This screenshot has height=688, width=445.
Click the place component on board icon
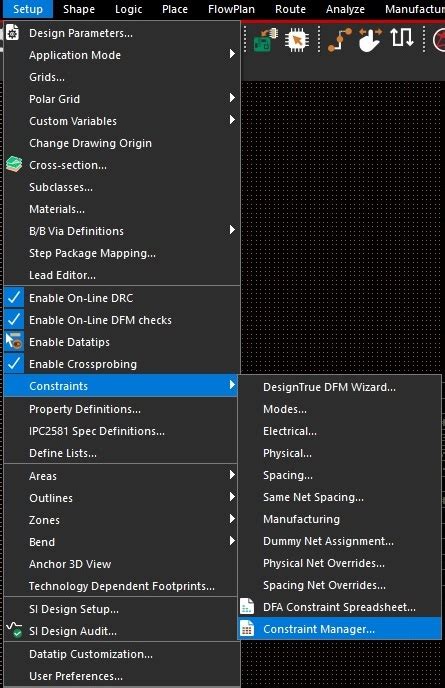pos(266,40)
